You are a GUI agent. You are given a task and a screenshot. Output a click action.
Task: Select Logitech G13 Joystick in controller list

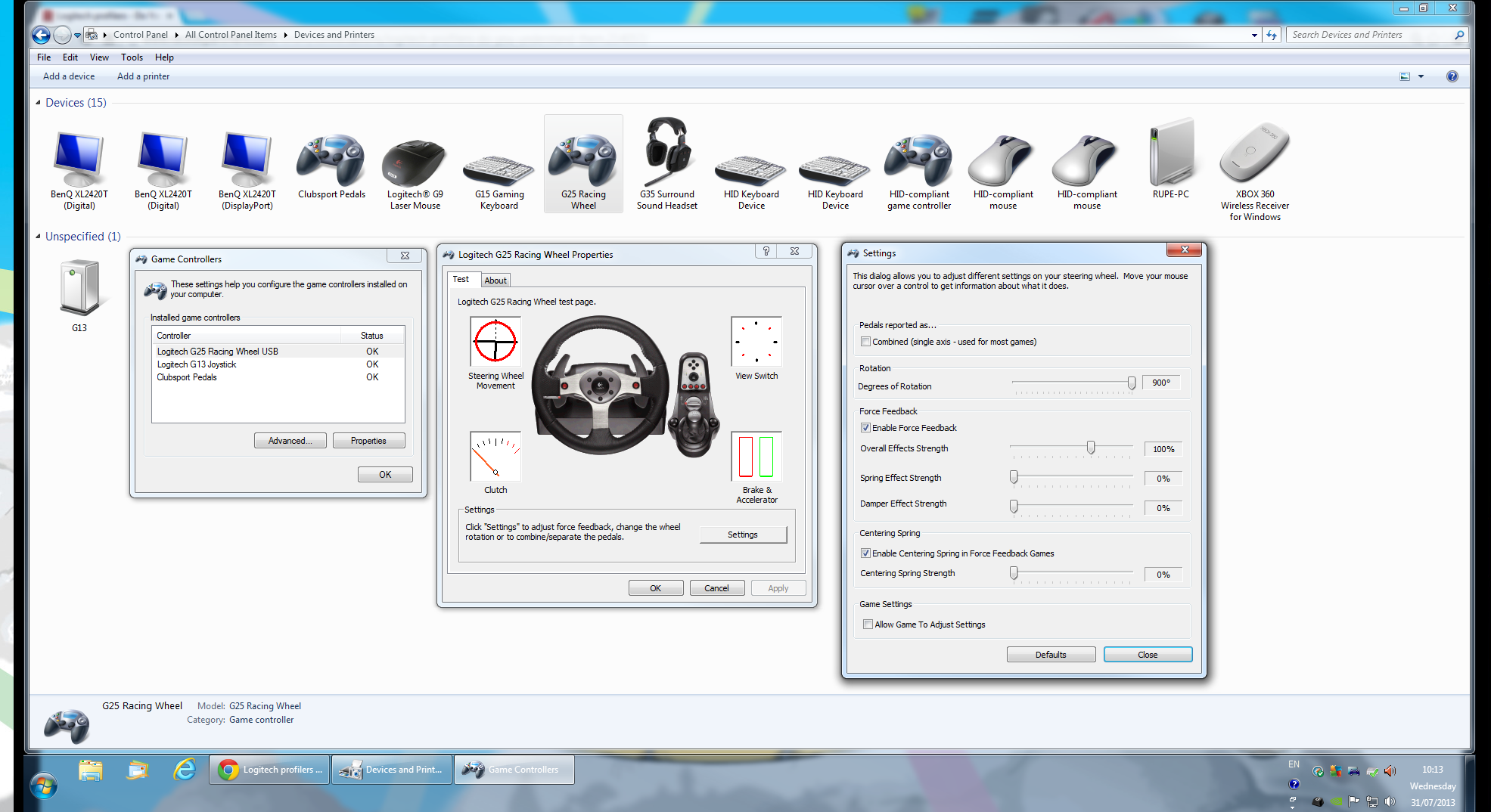pos(278,364)
